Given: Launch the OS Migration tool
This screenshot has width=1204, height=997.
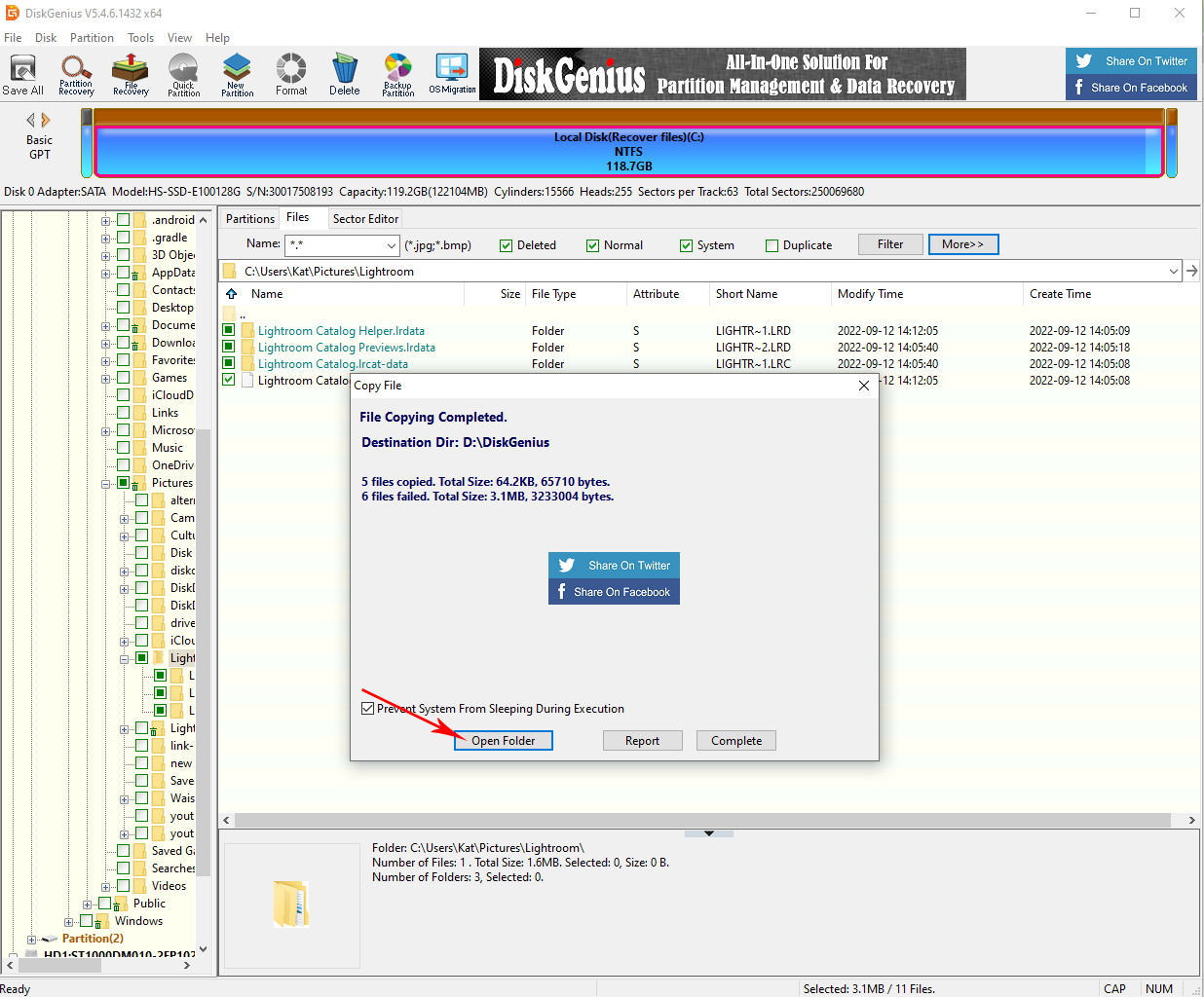Looking at the screenshot, I should point(452,75).
